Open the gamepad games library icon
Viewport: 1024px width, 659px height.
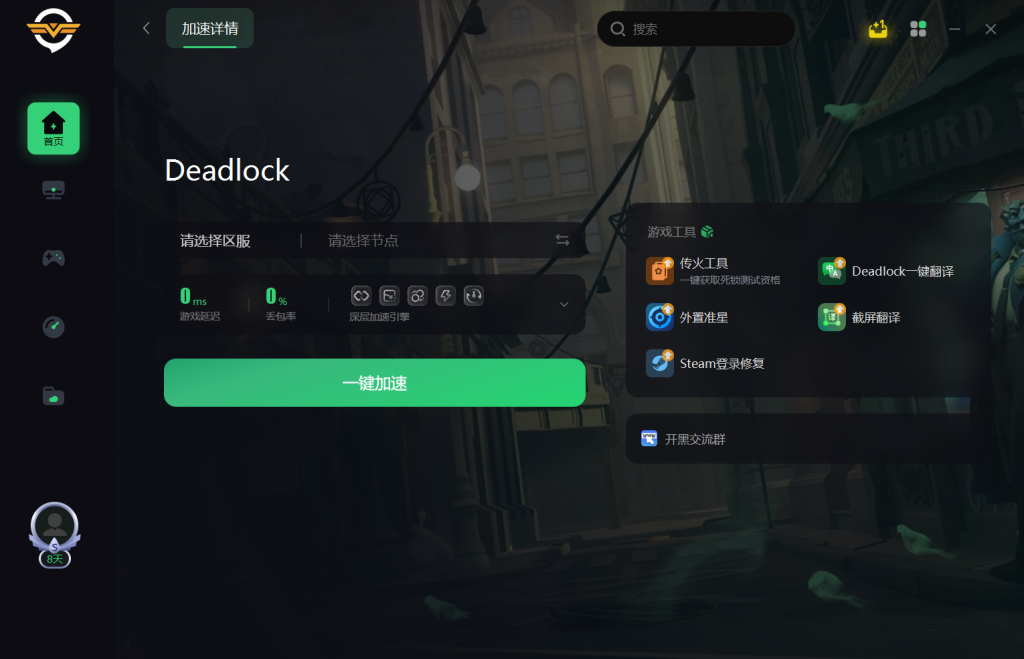(54, 258)
